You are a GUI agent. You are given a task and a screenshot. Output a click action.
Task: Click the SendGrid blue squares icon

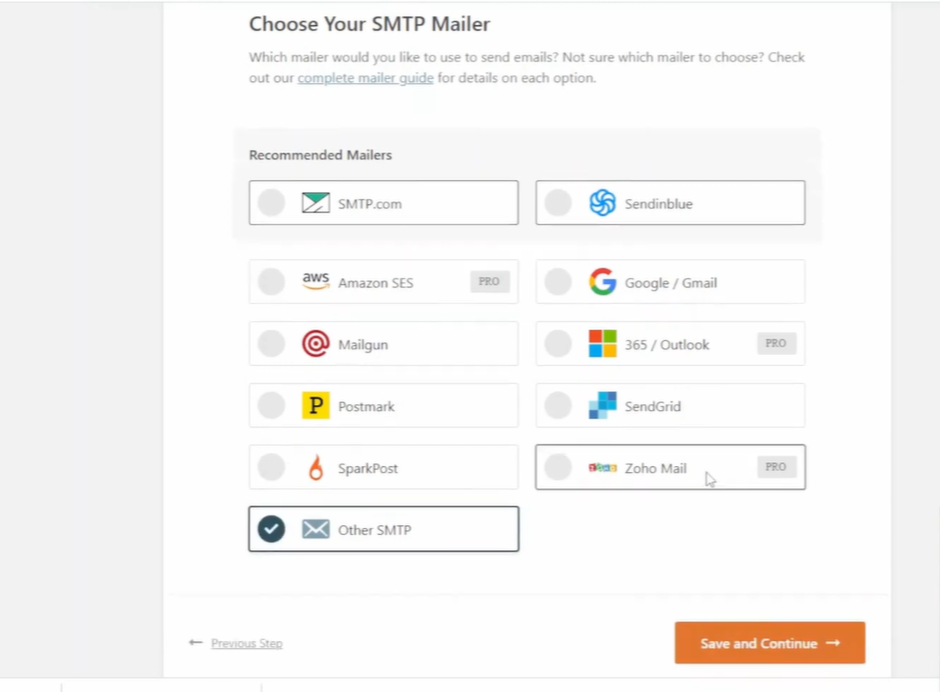click(x=602, y=406)
